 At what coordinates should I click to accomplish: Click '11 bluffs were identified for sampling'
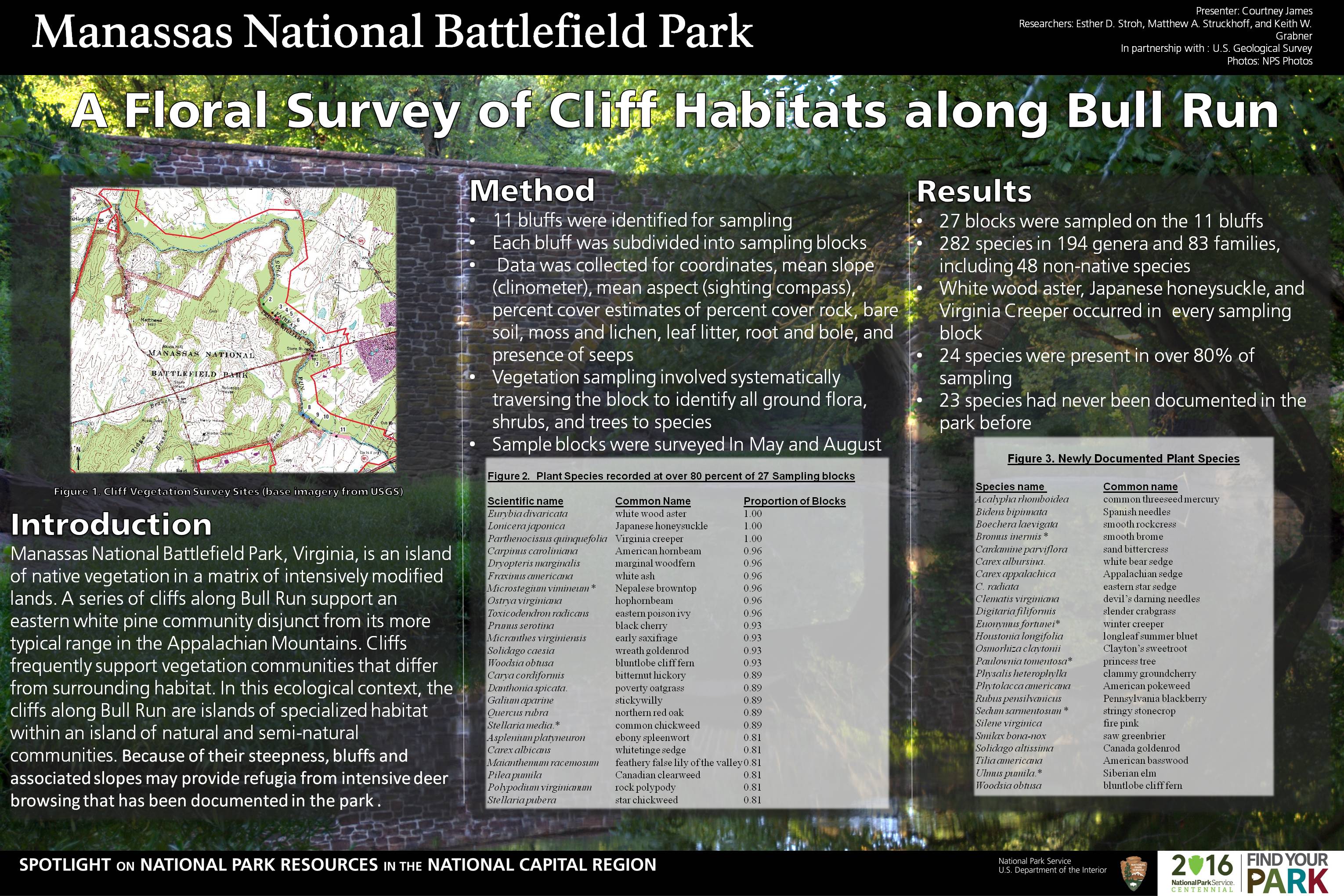pyautogui.click(x=642, y=220)
